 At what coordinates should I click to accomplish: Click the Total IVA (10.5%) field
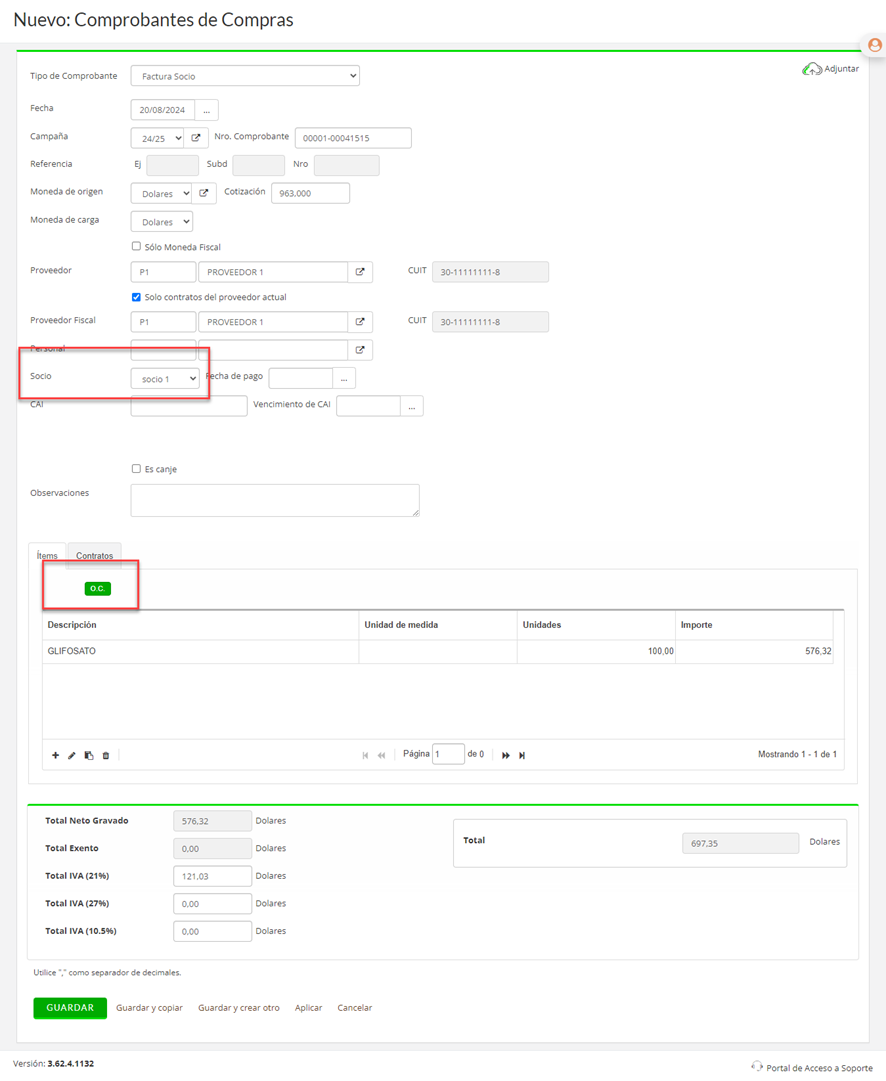click(212, 931)
